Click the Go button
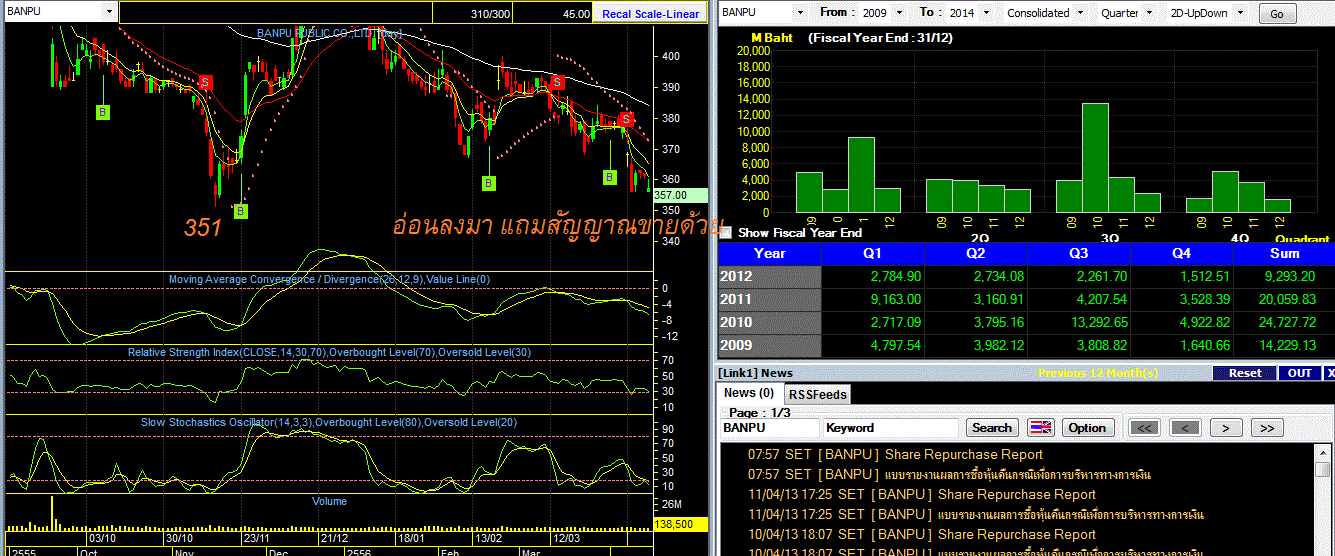 tap(1277, 14)
